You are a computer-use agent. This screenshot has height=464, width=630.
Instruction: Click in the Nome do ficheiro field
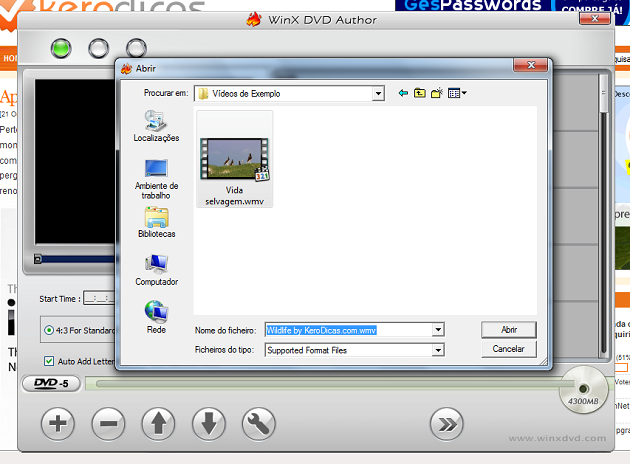[349, 330]
